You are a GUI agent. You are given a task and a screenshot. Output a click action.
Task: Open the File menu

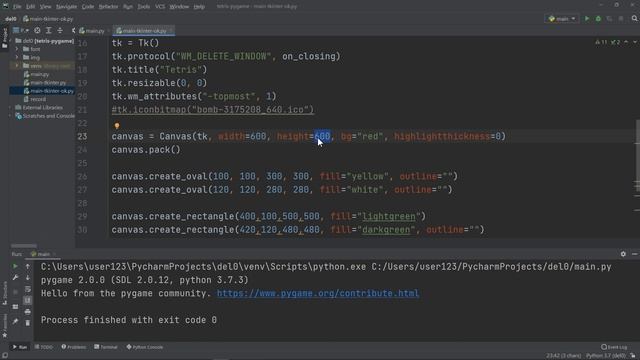(x=17, y=7)
